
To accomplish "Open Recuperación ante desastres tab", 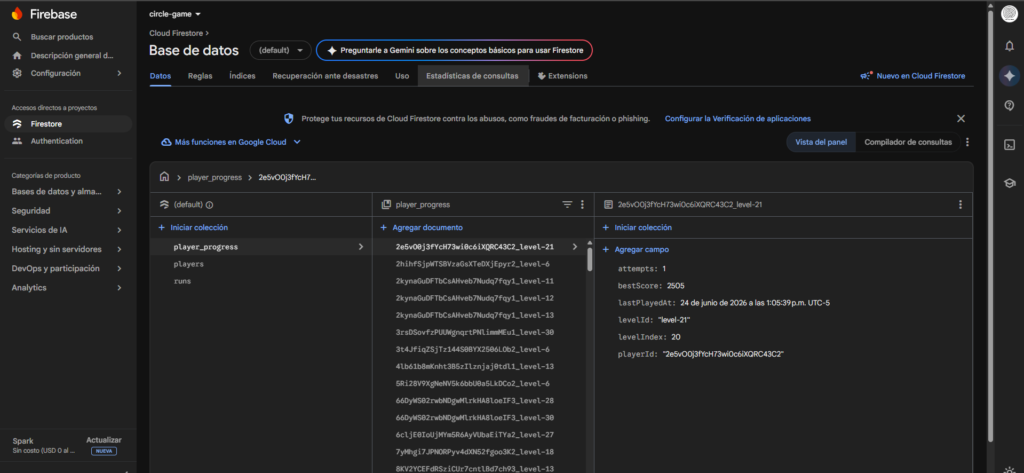I will coord(325,76).
